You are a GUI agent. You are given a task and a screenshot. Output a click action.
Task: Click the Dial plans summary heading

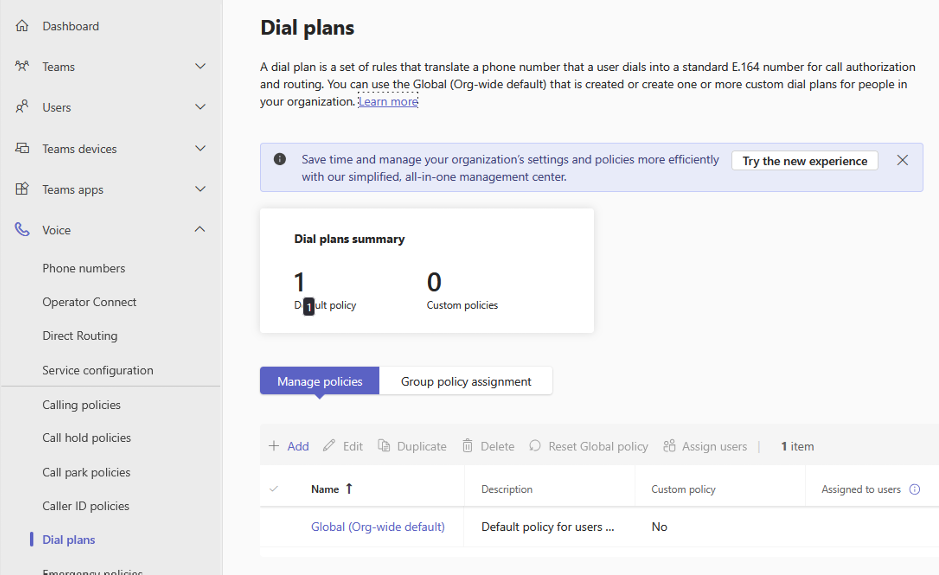(x=349, y=238)
